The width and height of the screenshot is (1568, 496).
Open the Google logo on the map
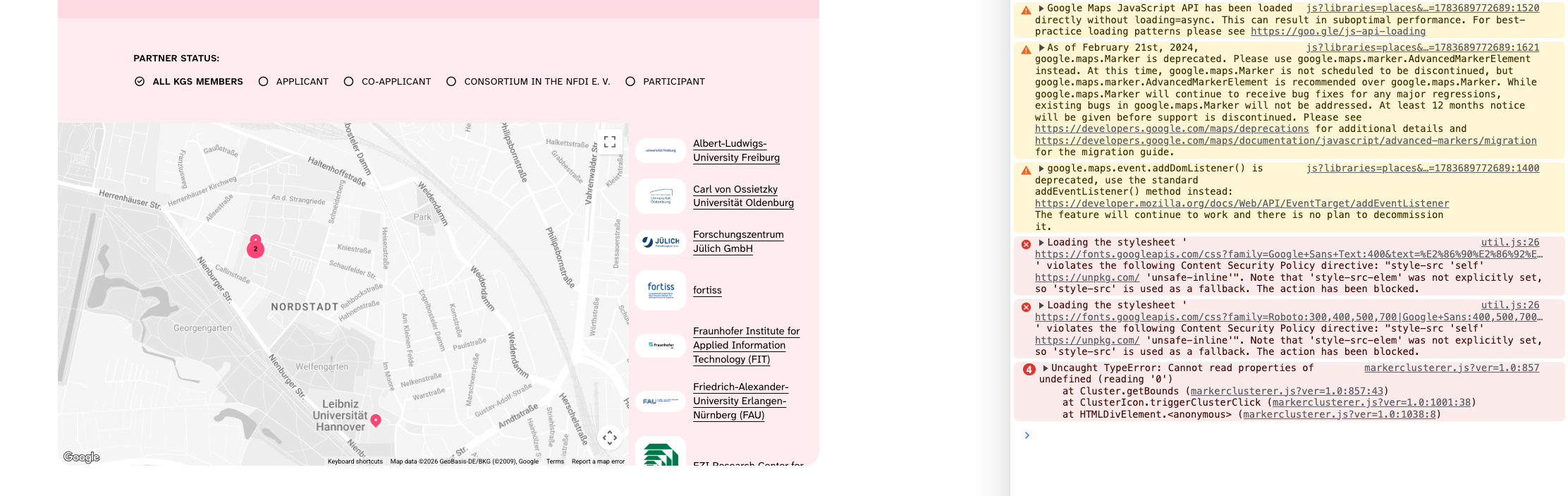point(82,457)
